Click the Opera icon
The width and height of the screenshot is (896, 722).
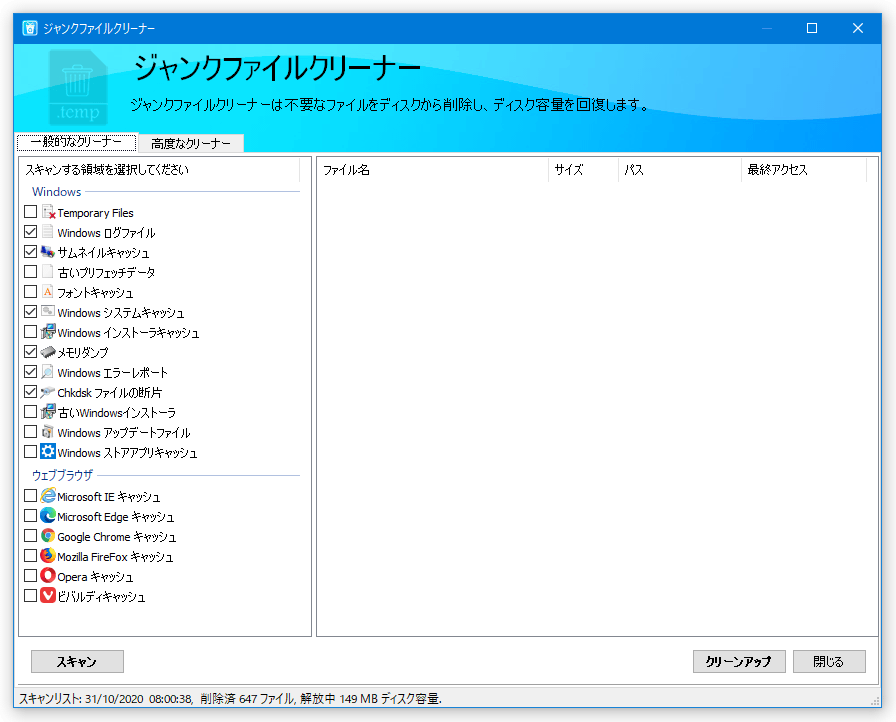(x=48, y=575)
